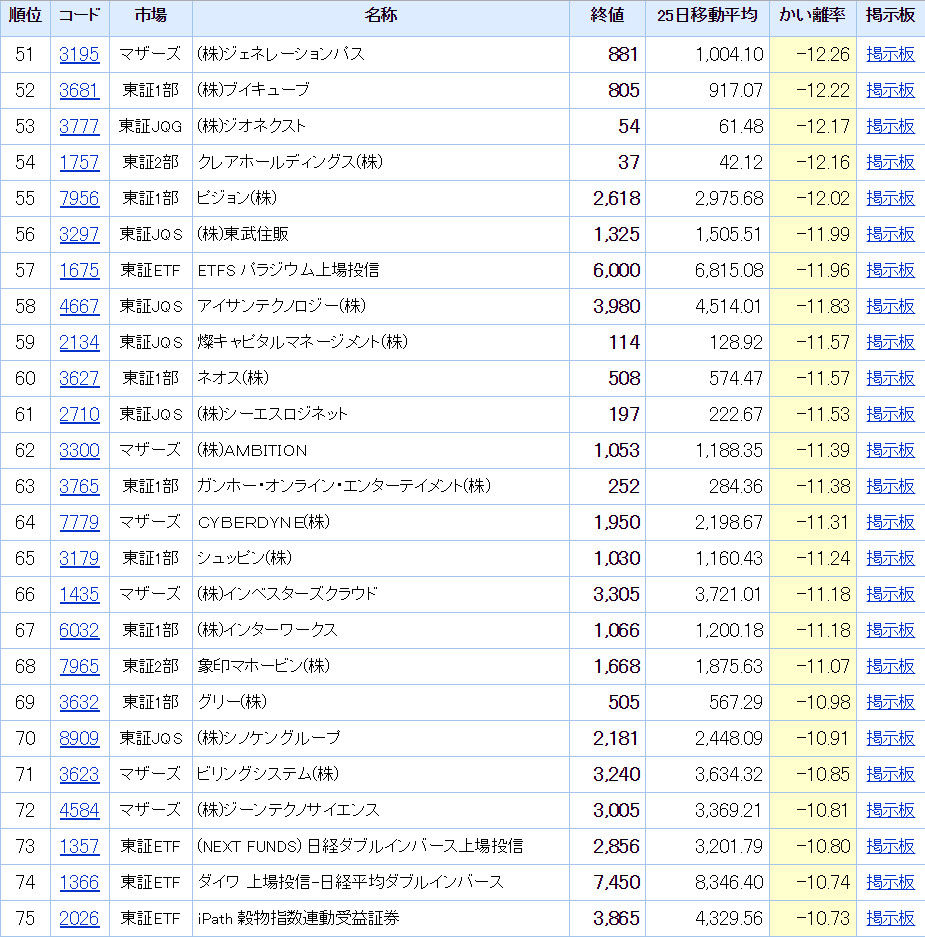925x937 pixels.
Task: Select closing price 6,000 cell
Action: pos(608,270)
